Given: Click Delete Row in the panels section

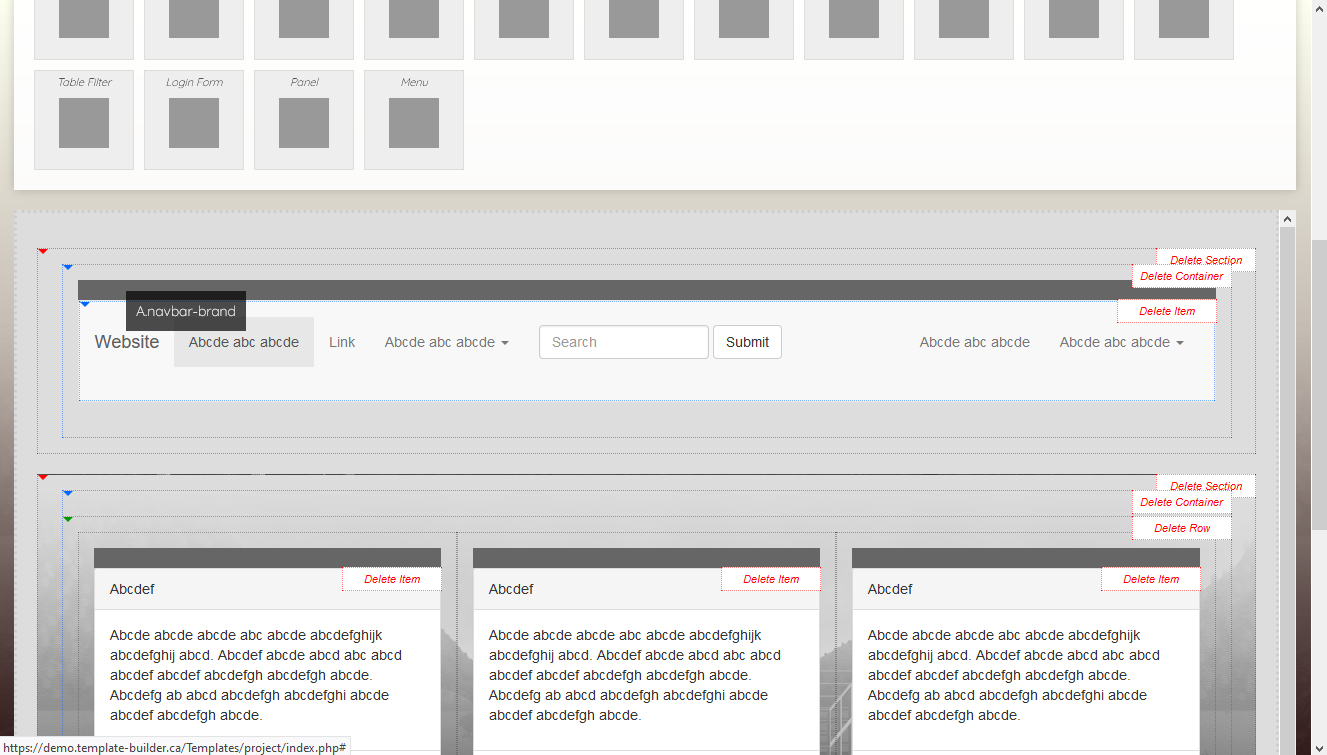Looking at the screenshot, I should click(x=1182, y=528).
